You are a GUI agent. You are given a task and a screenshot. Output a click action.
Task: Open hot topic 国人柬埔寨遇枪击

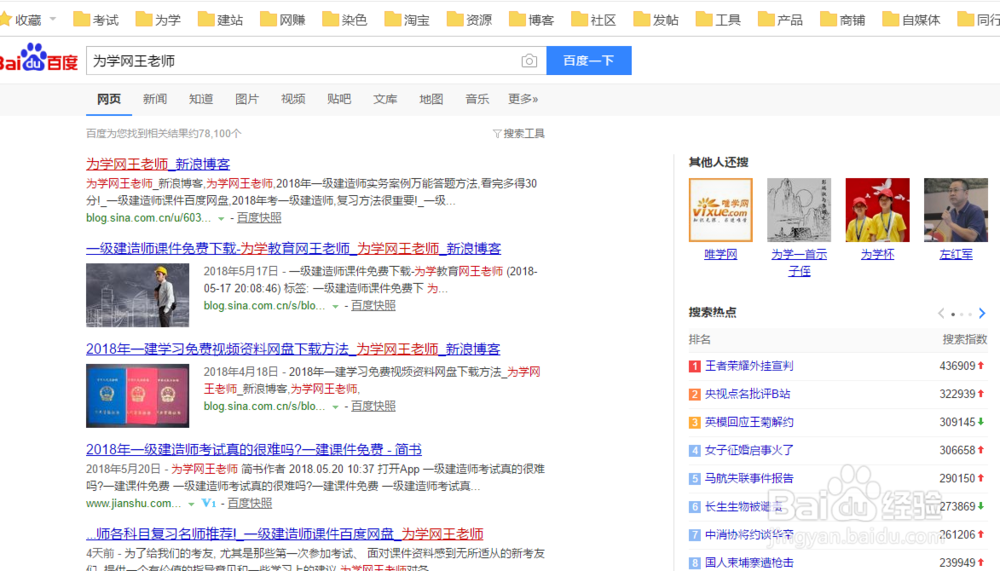click(749, 563)
